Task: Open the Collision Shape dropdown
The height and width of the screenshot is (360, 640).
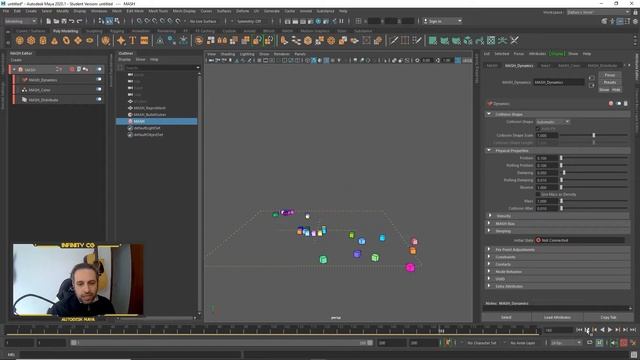Action: tap(553, 122)
